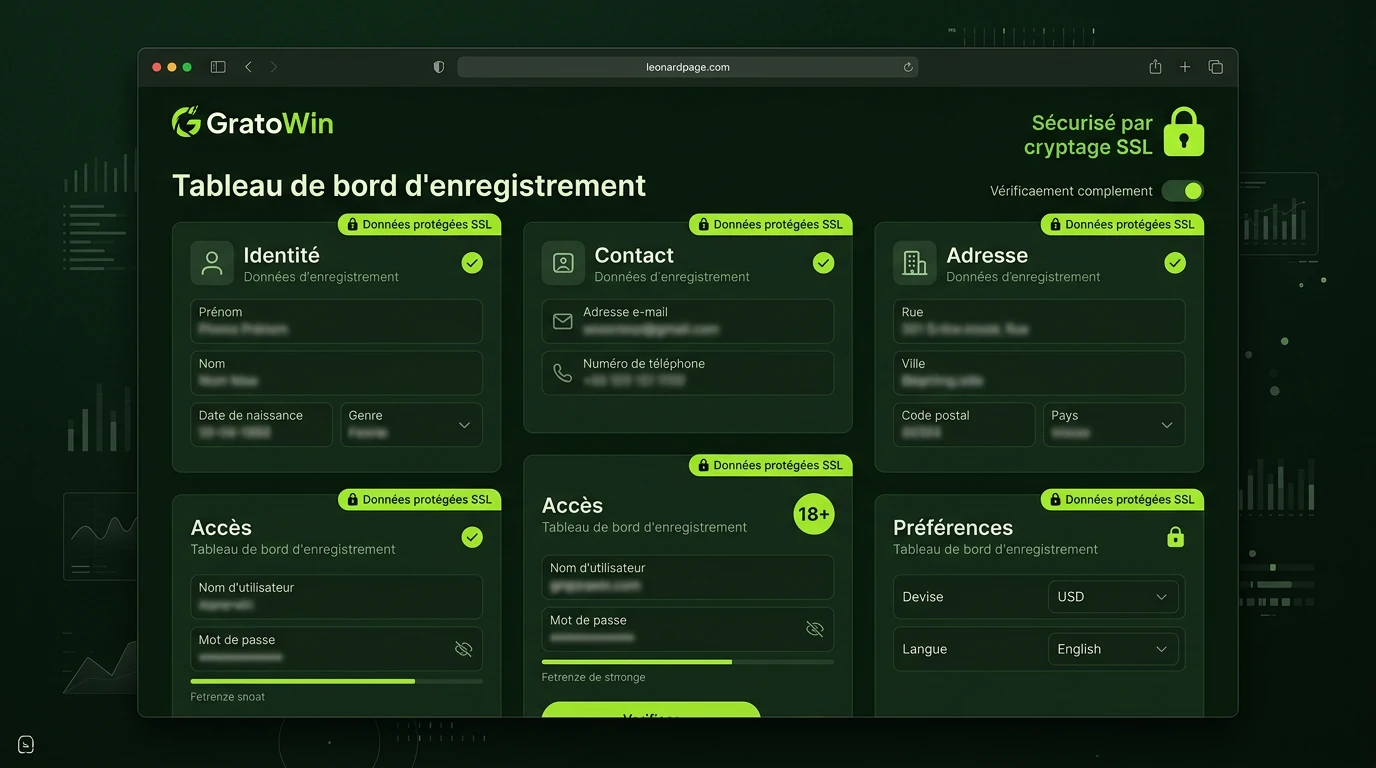Click the large SSL padlock icon
The image size is (1376, 768).
pos(1184,132)
